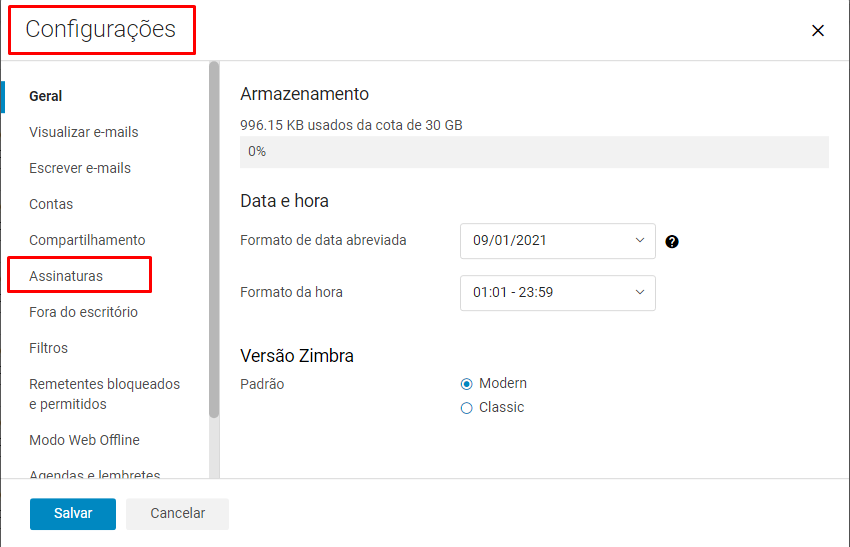Screen dimensions: 850x547
Task: Close the Configurações dialog
Action: pyautogui.click(x=818, y=30)
